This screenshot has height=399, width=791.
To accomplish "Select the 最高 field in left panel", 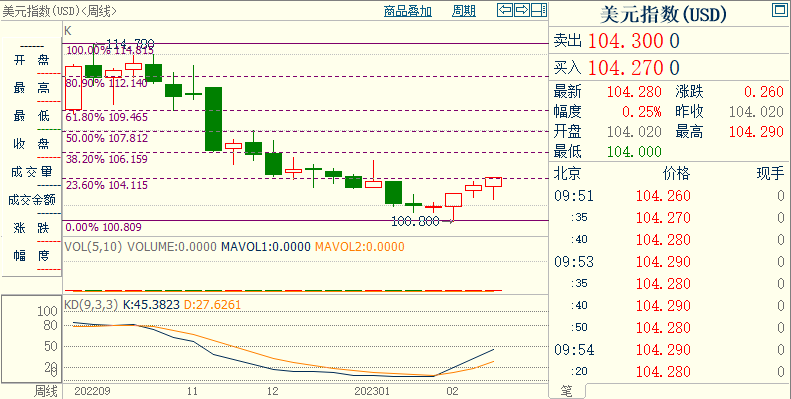I will click(x=31, y=88).
